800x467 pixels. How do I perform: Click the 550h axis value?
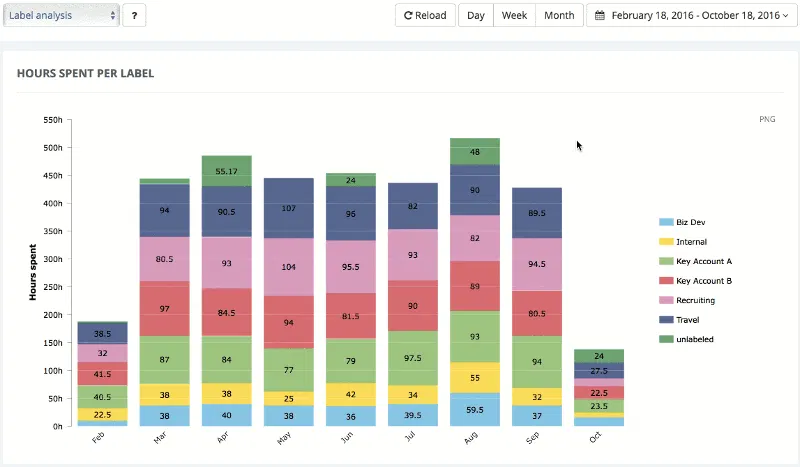53,120
